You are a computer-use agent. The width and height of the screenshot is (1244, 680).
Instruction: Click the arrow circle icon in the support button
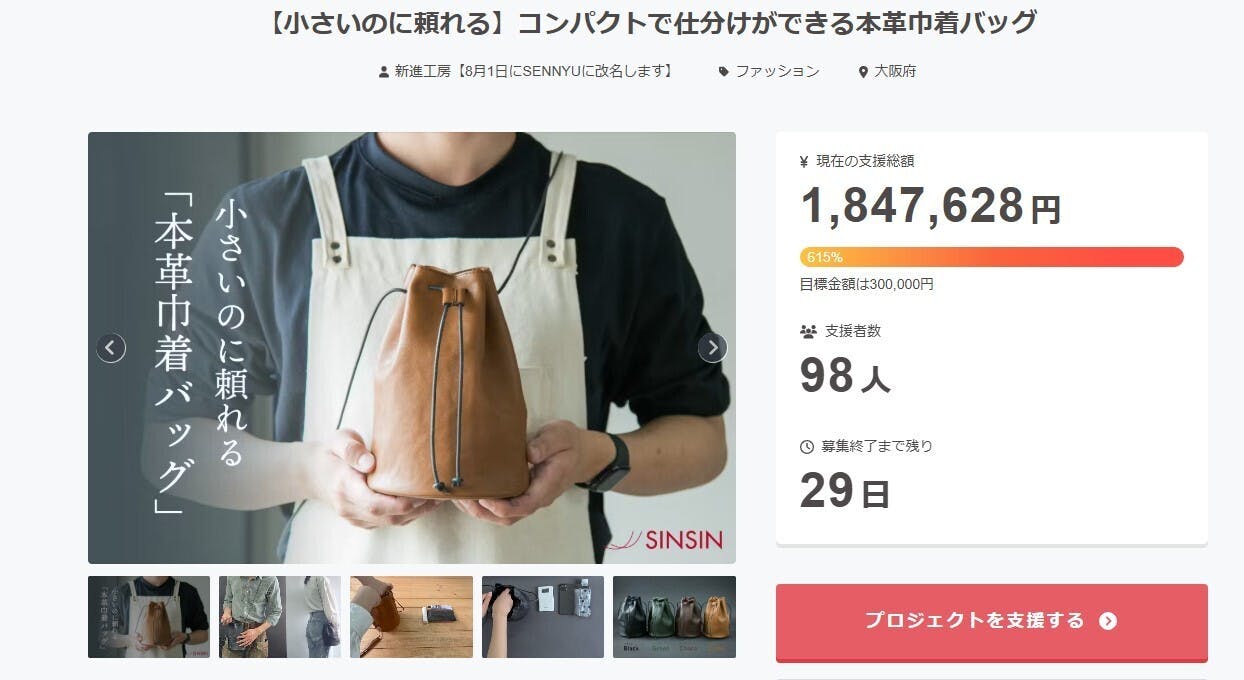point(1107,621)
